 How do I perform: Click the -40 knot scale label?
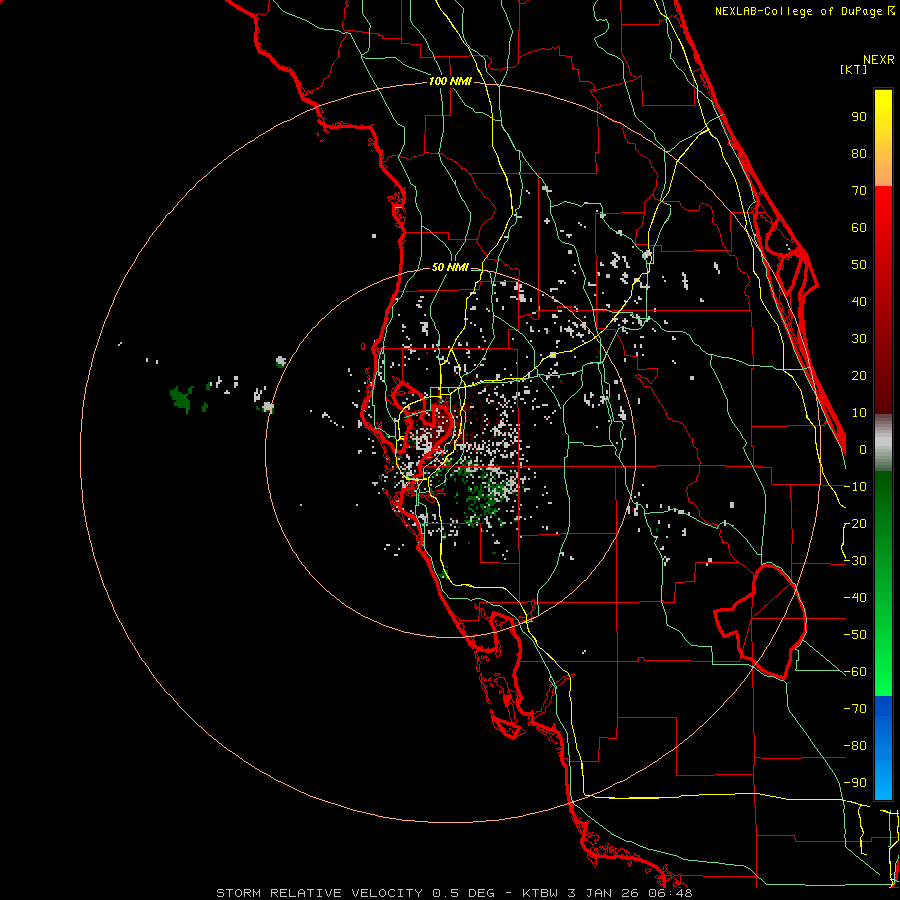[x=856, y=598]
